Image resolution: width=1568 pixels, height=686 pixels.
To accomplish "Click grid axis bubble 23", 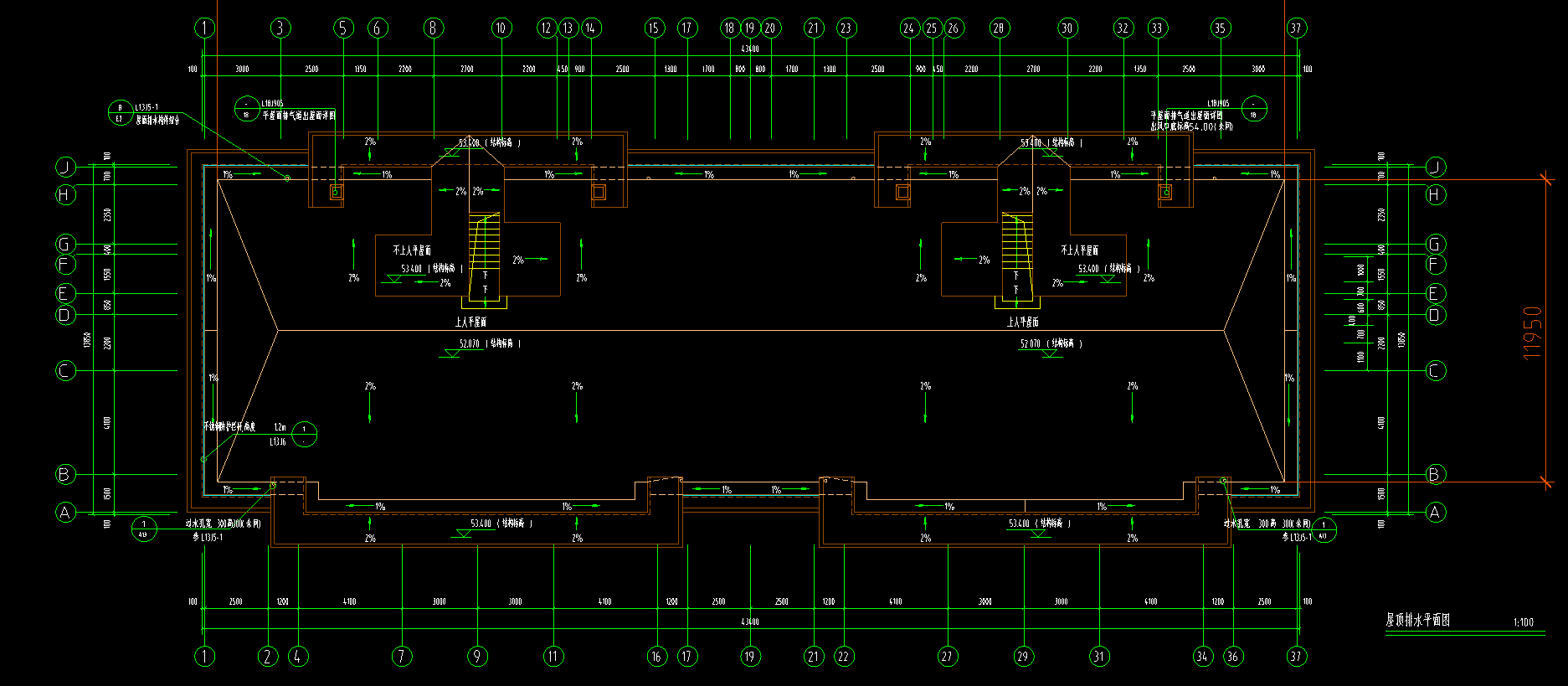I will tap(846, 28).
